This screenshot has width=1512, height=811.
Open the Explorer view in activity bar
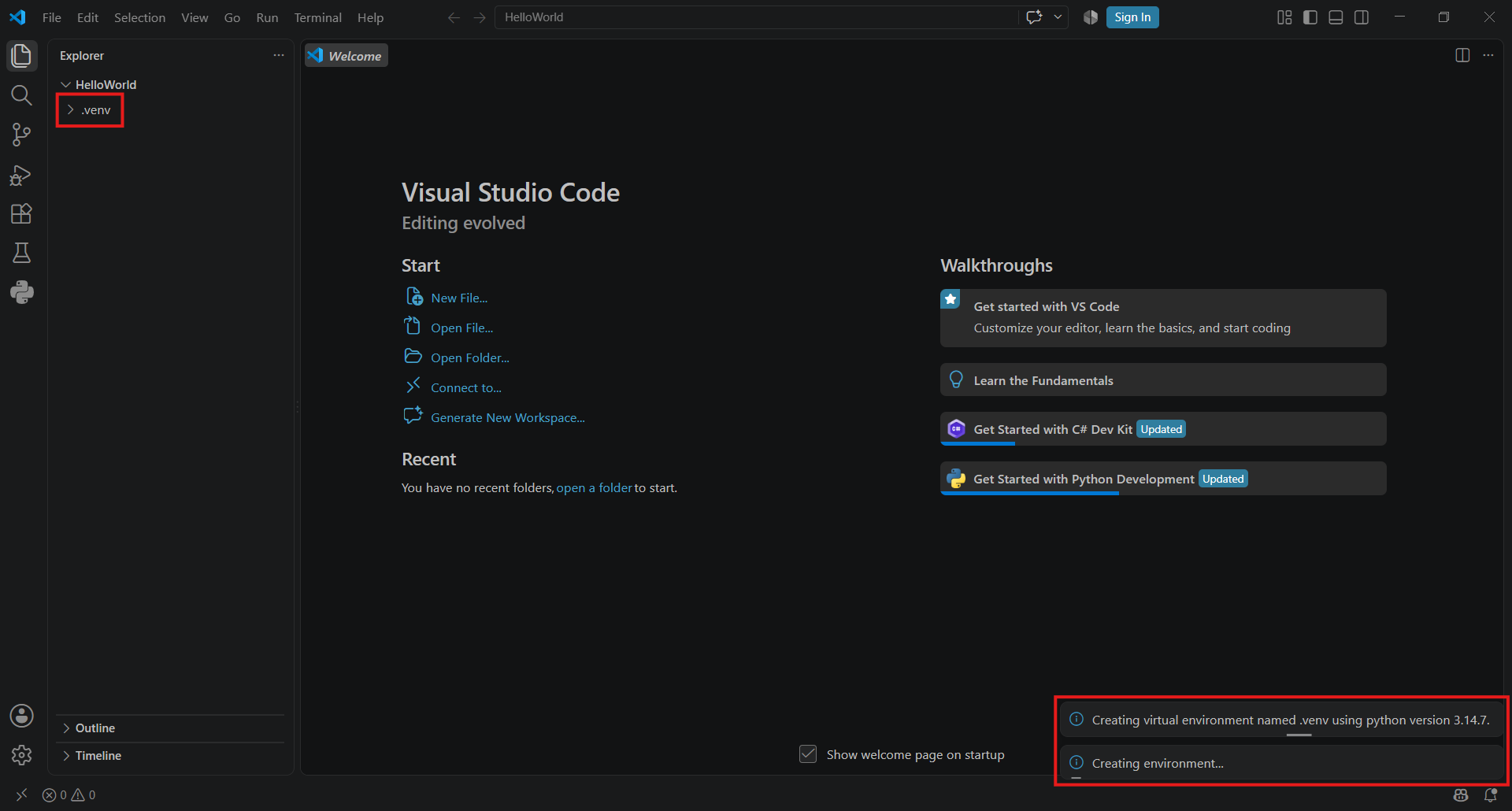[21, 56]
